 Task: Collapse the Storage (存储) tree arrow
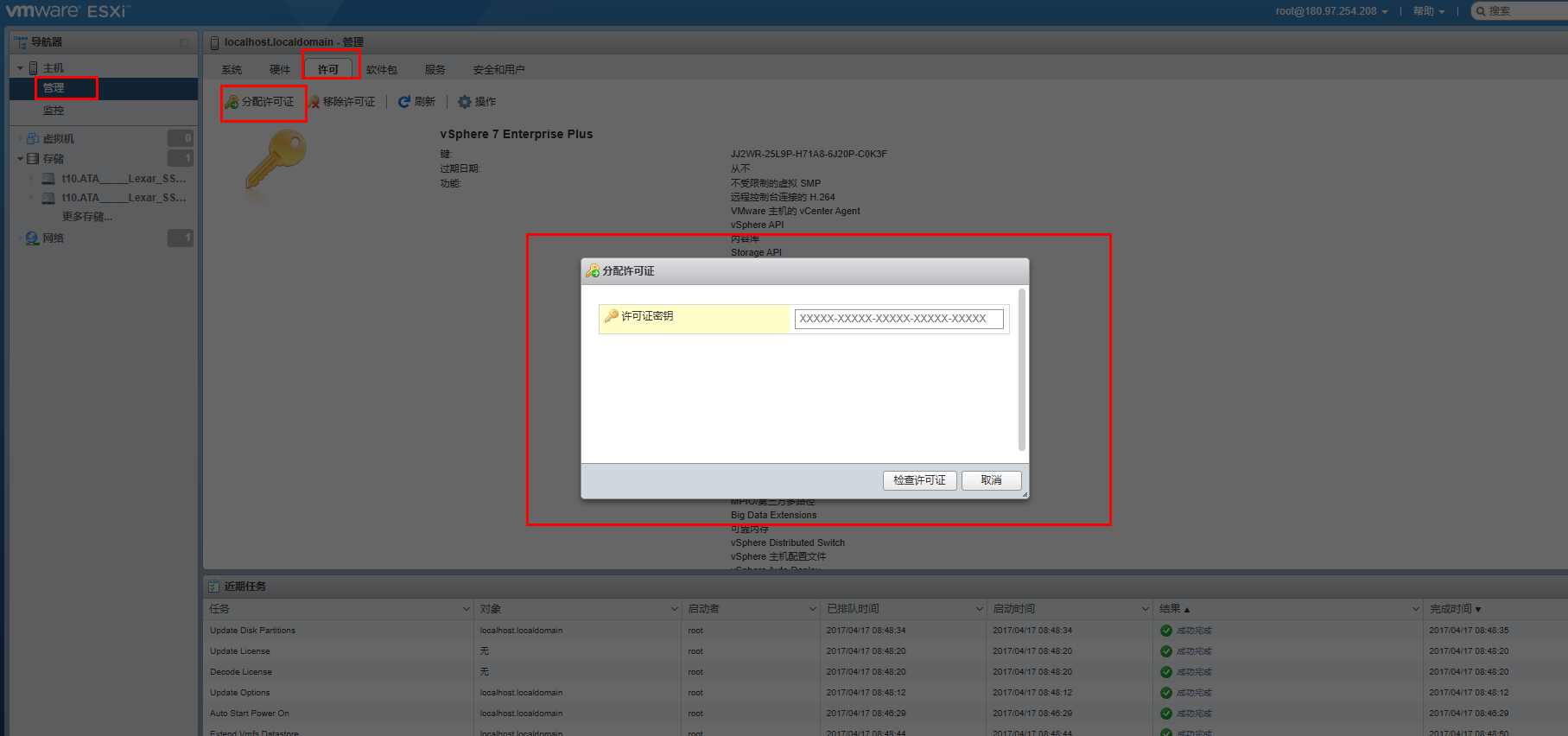(x=20, y=159)
